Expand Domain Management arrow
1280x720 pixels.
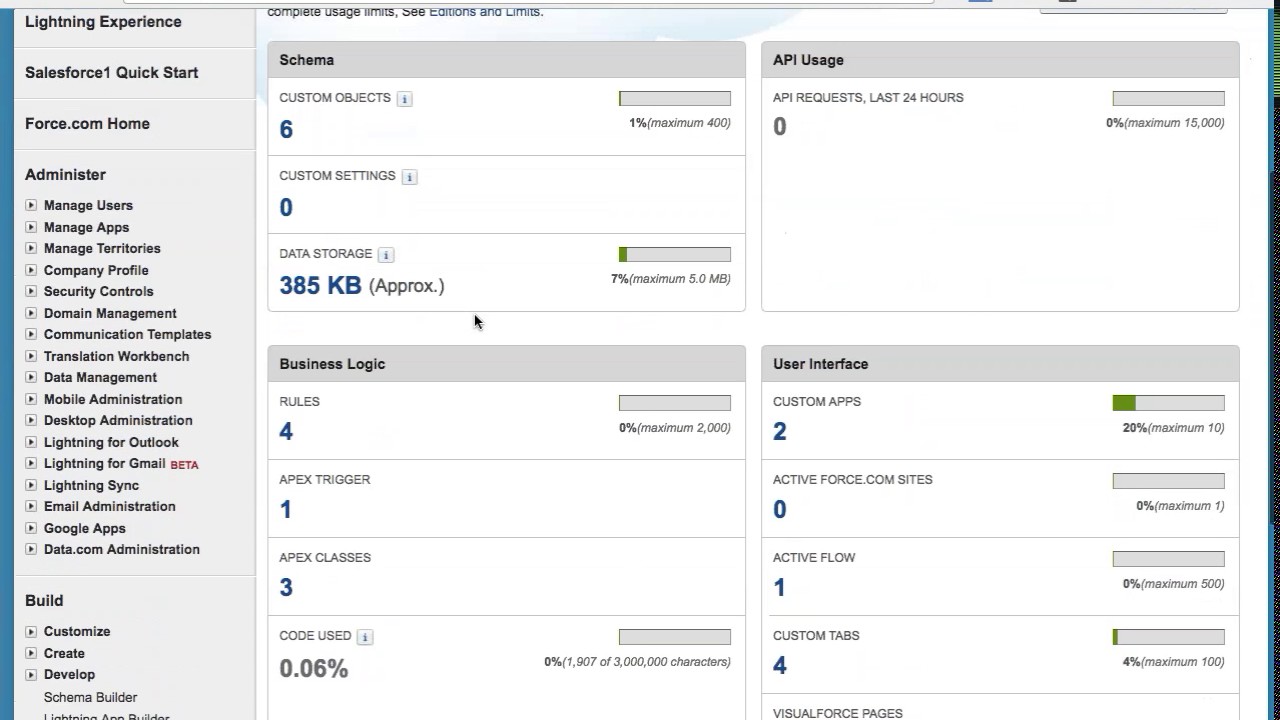(x=31, y=313)
